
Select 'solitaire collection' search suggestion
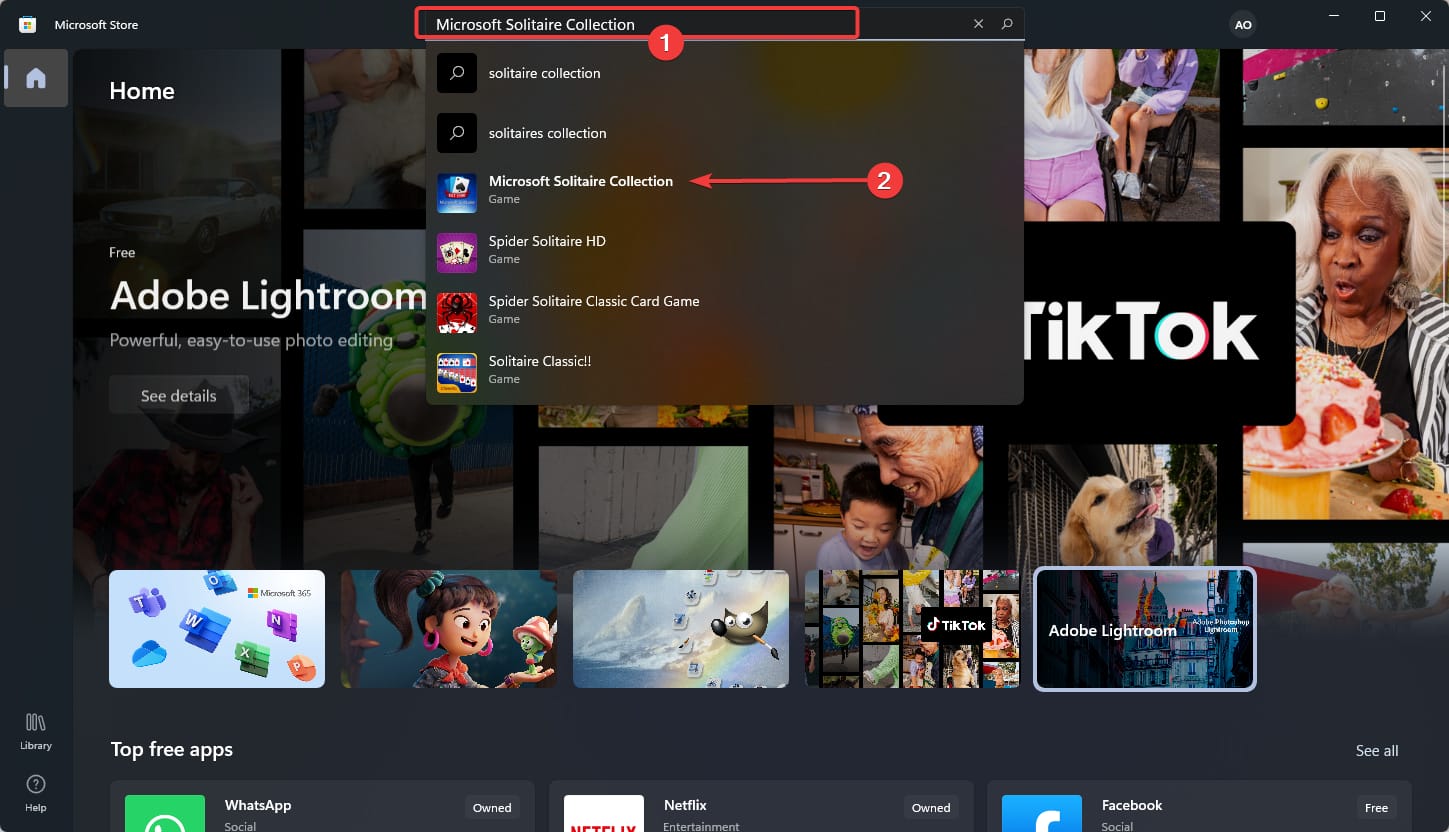[x=724, y=73]
